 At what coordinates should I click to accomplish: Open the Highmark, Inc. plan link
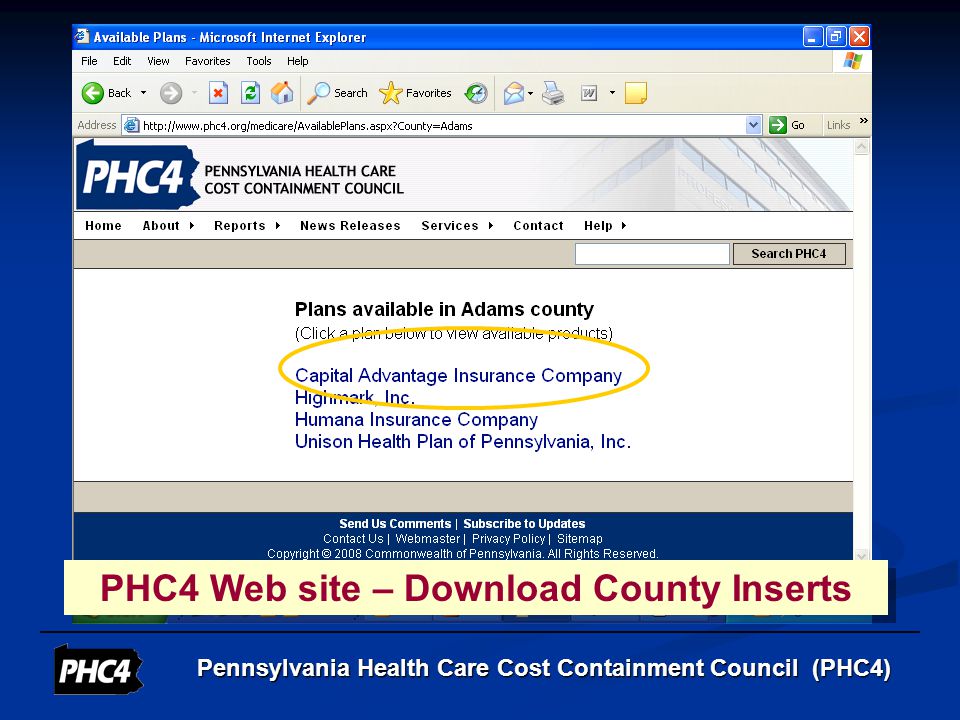[355, 397]
